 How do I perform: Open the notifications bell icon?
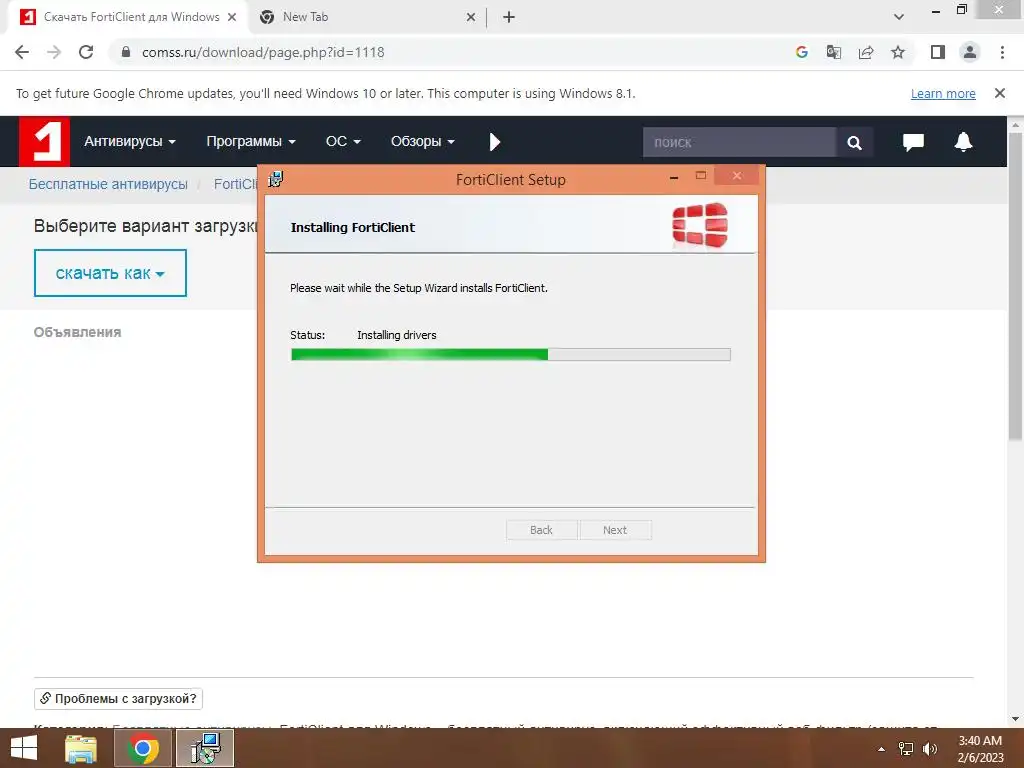click(x=963, y=142)
